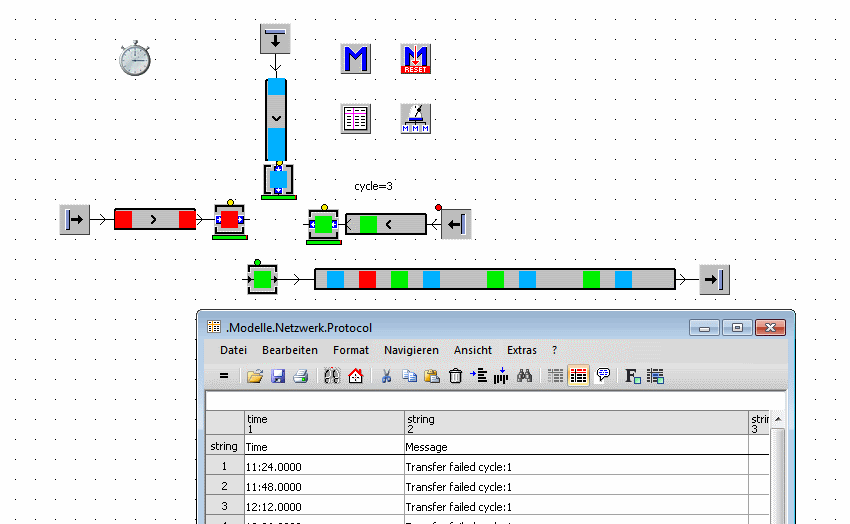The height and width of the screenshot is (524, 850).
Task: Open the Datei menu
Action: tap(233, 350)
